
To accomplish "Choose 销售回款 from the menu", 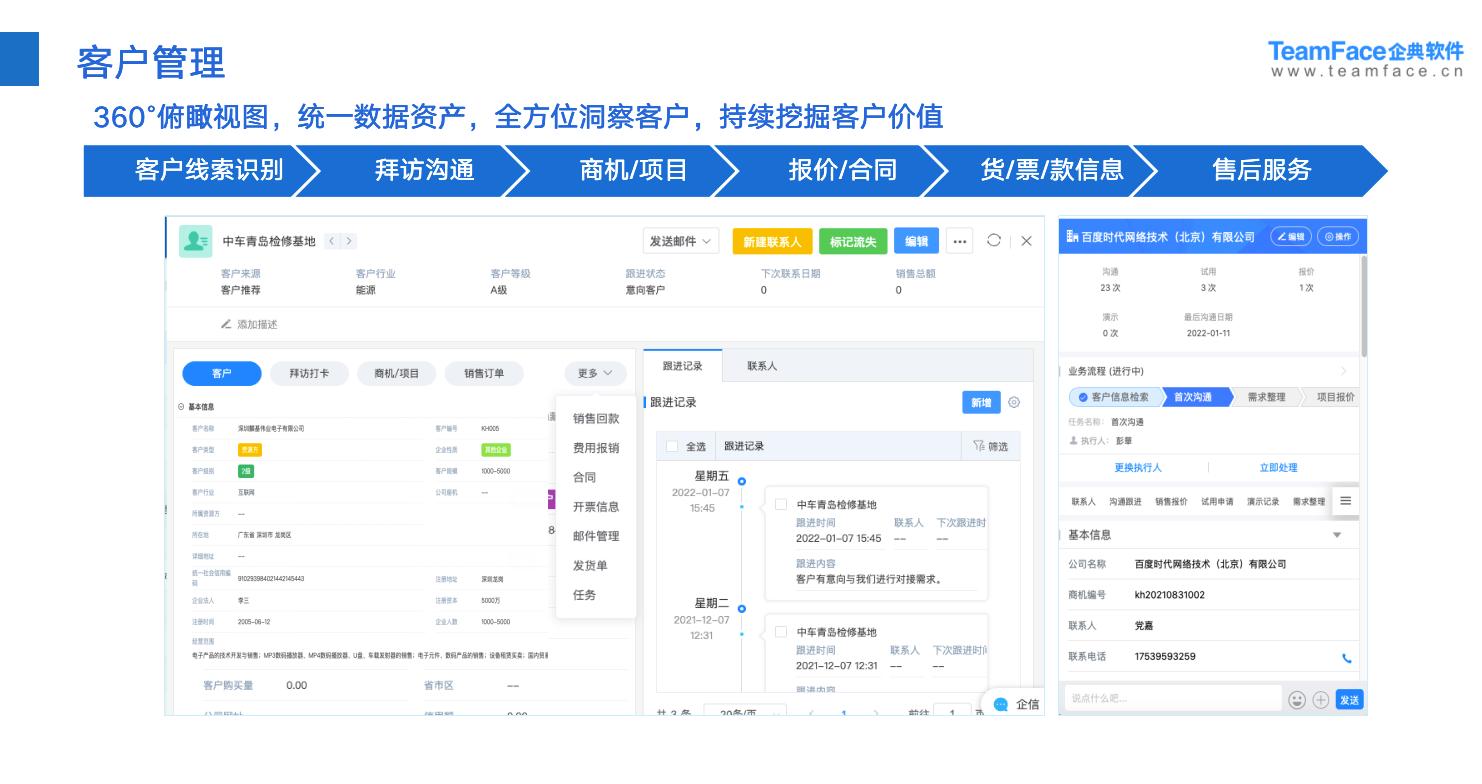I will coord(596,419).
